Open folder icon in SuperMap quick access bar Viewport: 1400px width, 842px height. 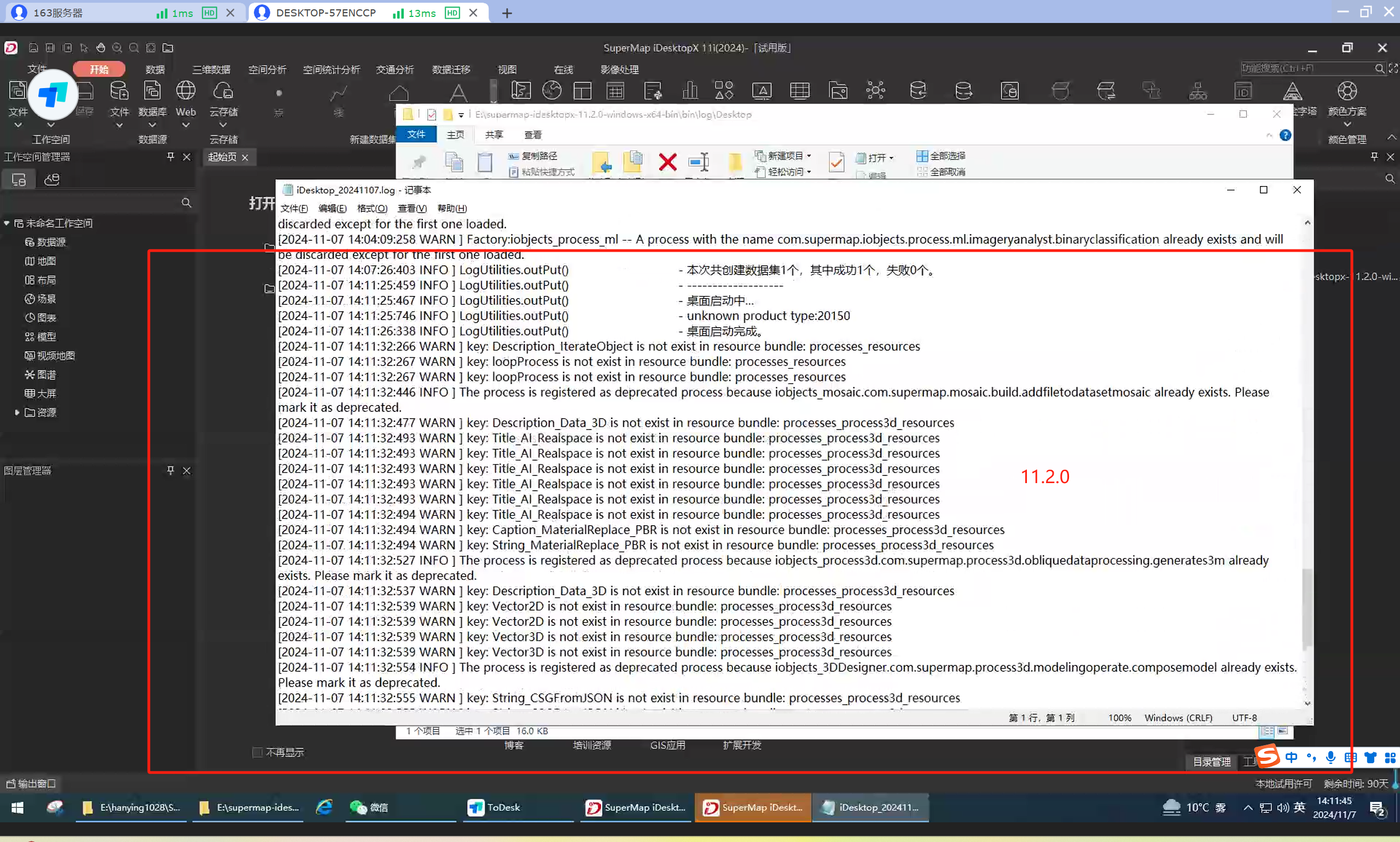click(168, 48)
